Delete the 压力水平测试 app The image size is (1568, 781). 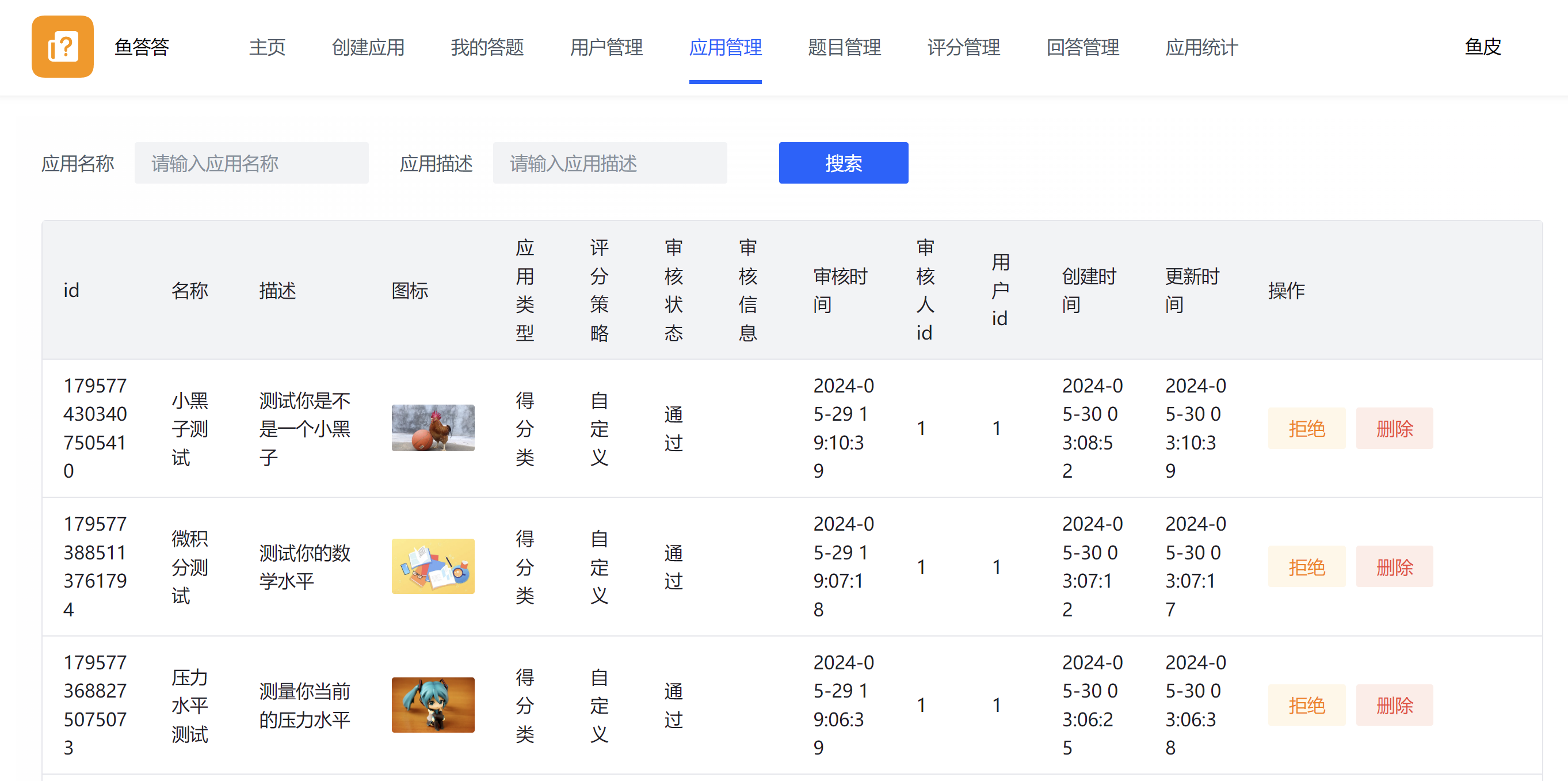[x=1394, y=705]
